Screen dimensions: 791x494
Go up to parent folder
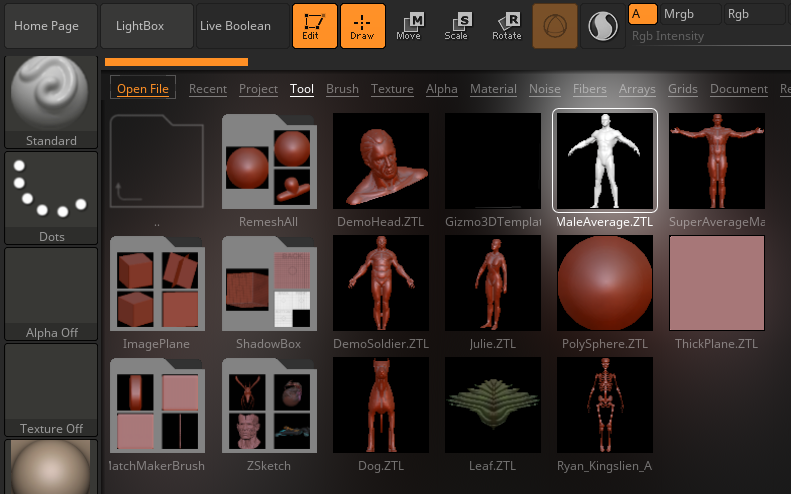(x=157, y=161)
